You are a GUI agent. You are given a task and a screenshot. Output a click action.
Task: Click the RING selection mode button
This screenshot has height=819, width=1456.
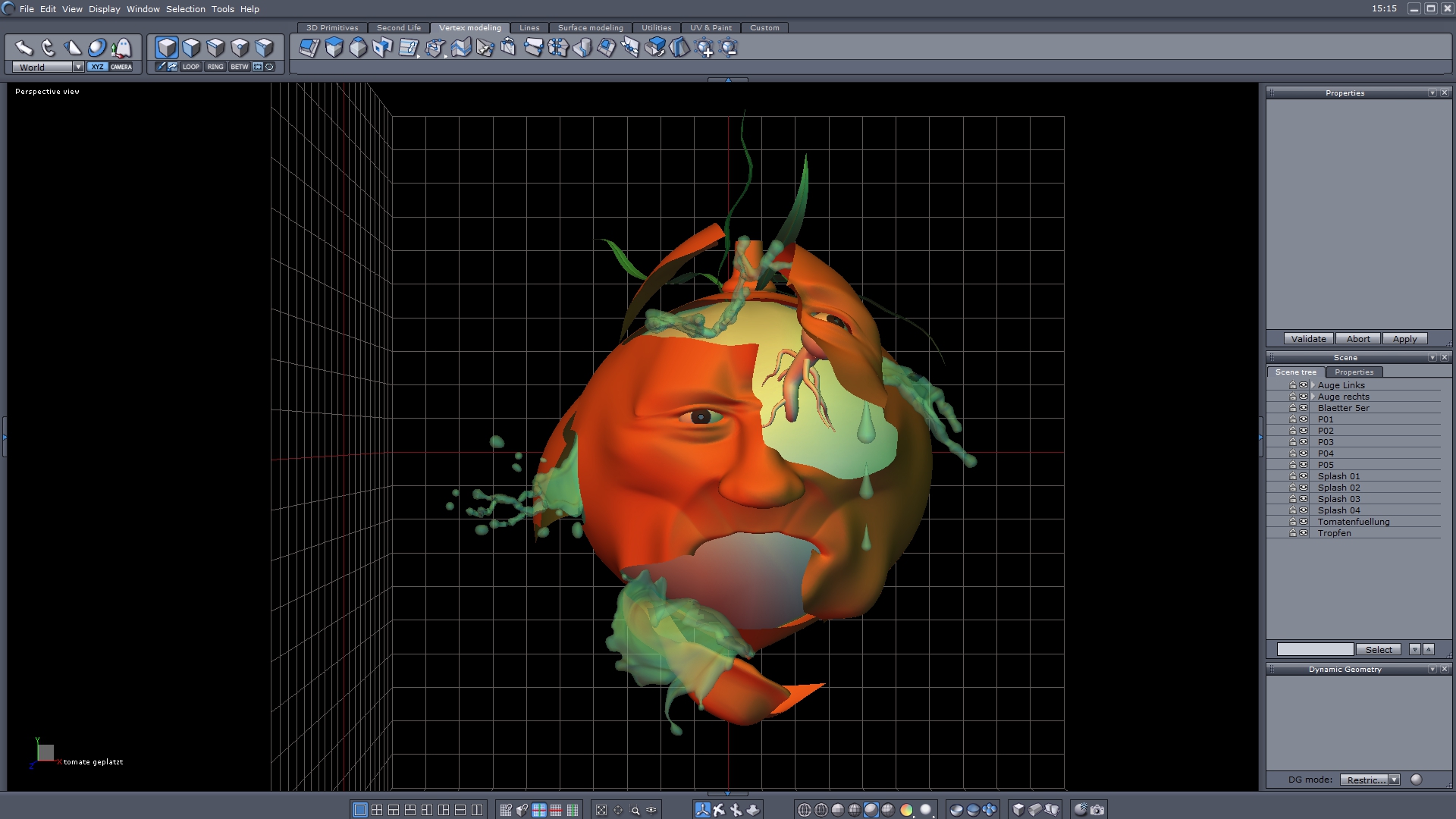coord(215,67)
